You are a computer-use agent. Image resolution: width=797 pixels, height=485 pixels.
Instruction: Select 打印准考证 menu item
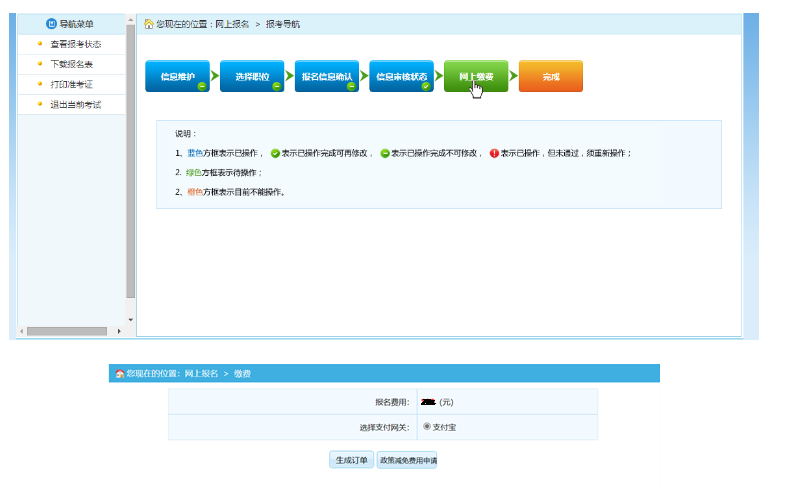click(72, 84)
